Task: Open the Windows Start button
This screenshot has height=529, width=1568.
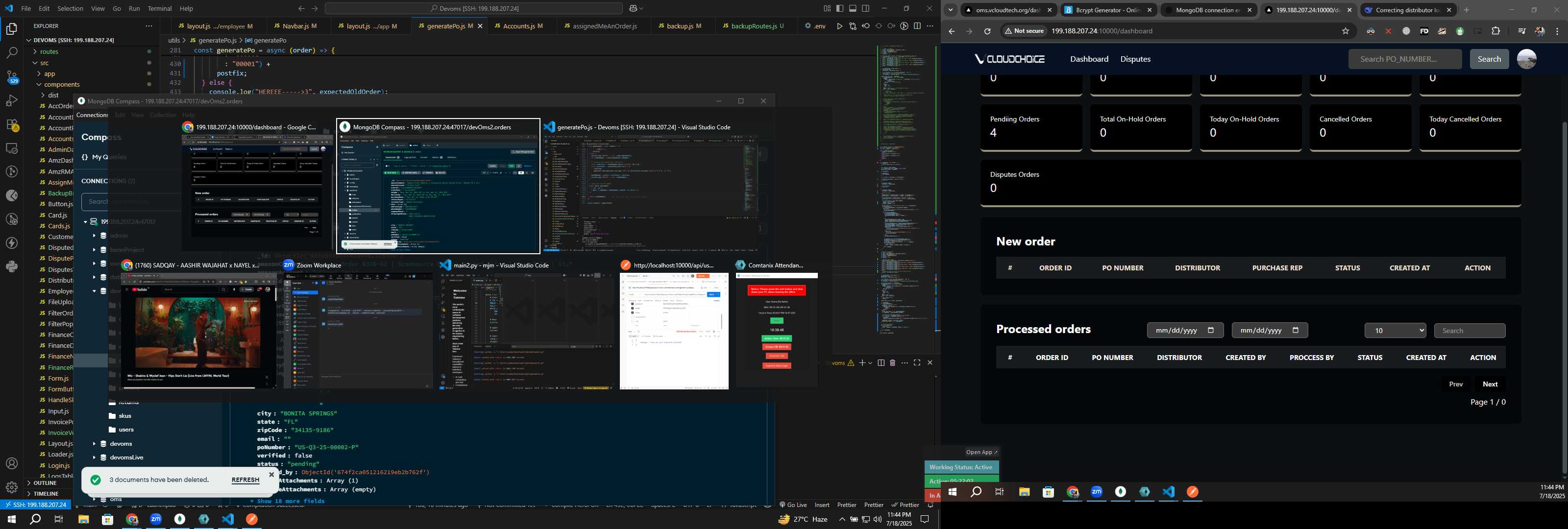Action: pyautogui.click(x=11, y=519)
